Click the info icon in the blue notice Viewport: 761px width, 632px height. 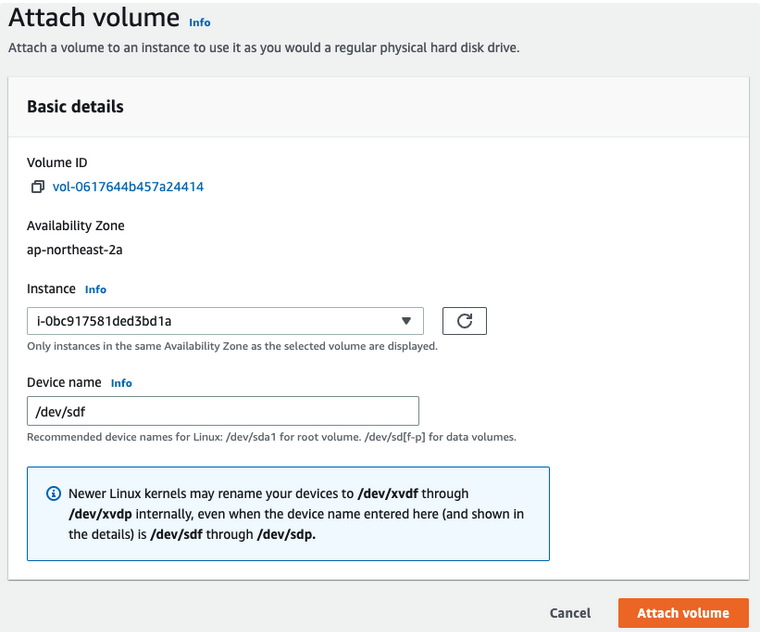53,494
